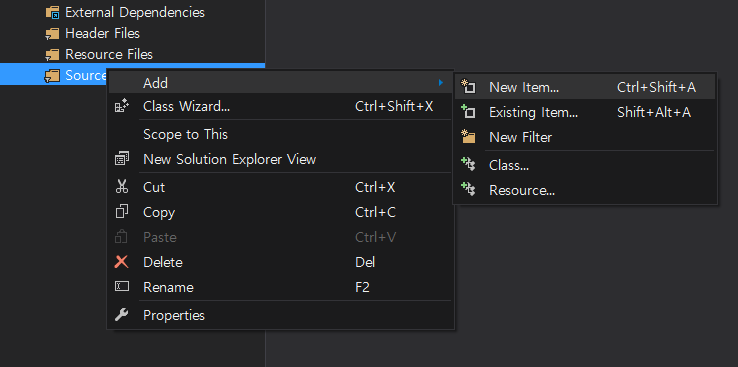Click the Class Wizard icon
The width and height of the screenshot is (738, 367).
121,106
